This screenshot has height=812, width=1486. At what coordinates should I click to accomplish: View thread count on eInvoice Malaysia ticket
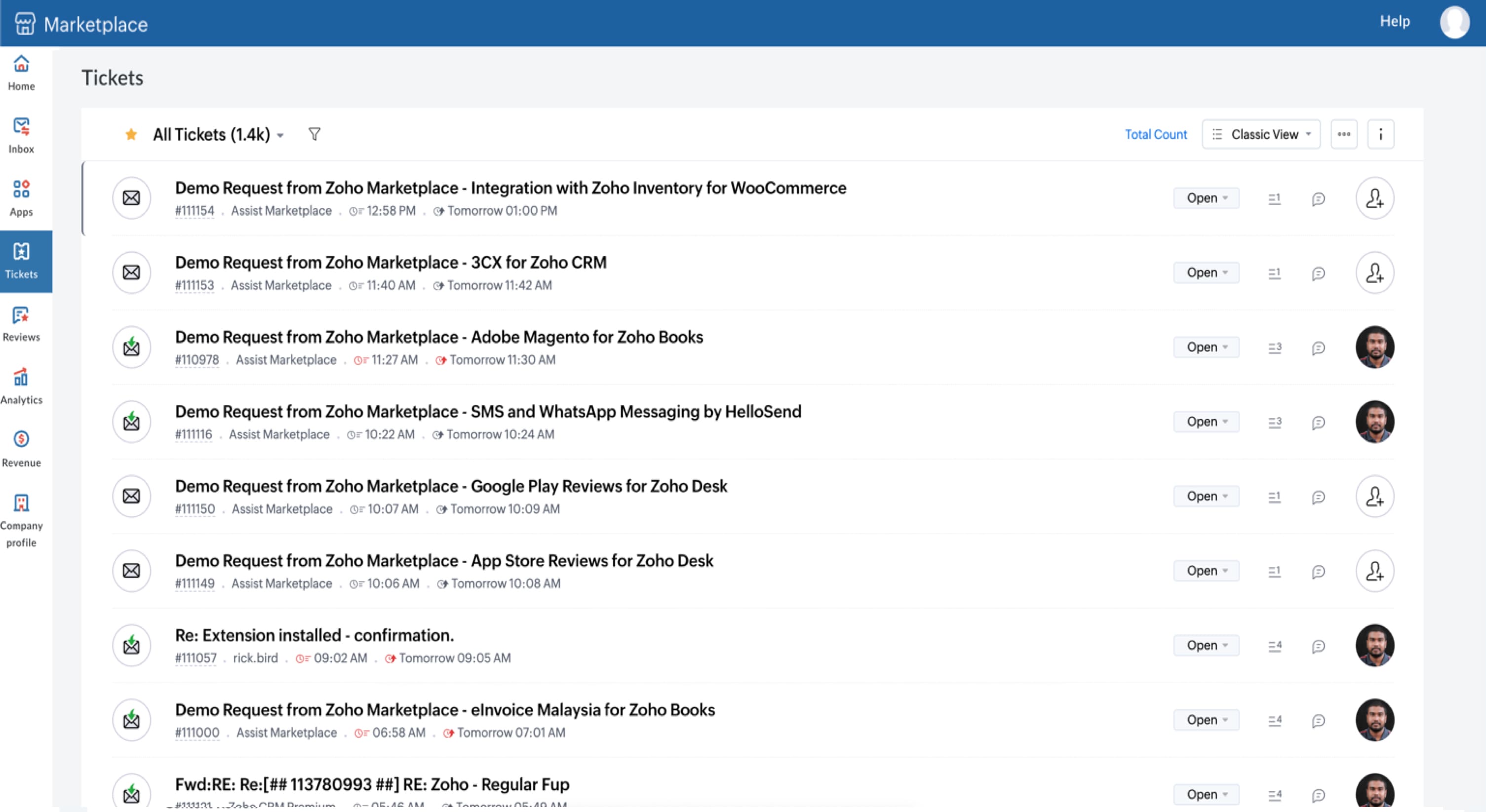pos(1274,720)
